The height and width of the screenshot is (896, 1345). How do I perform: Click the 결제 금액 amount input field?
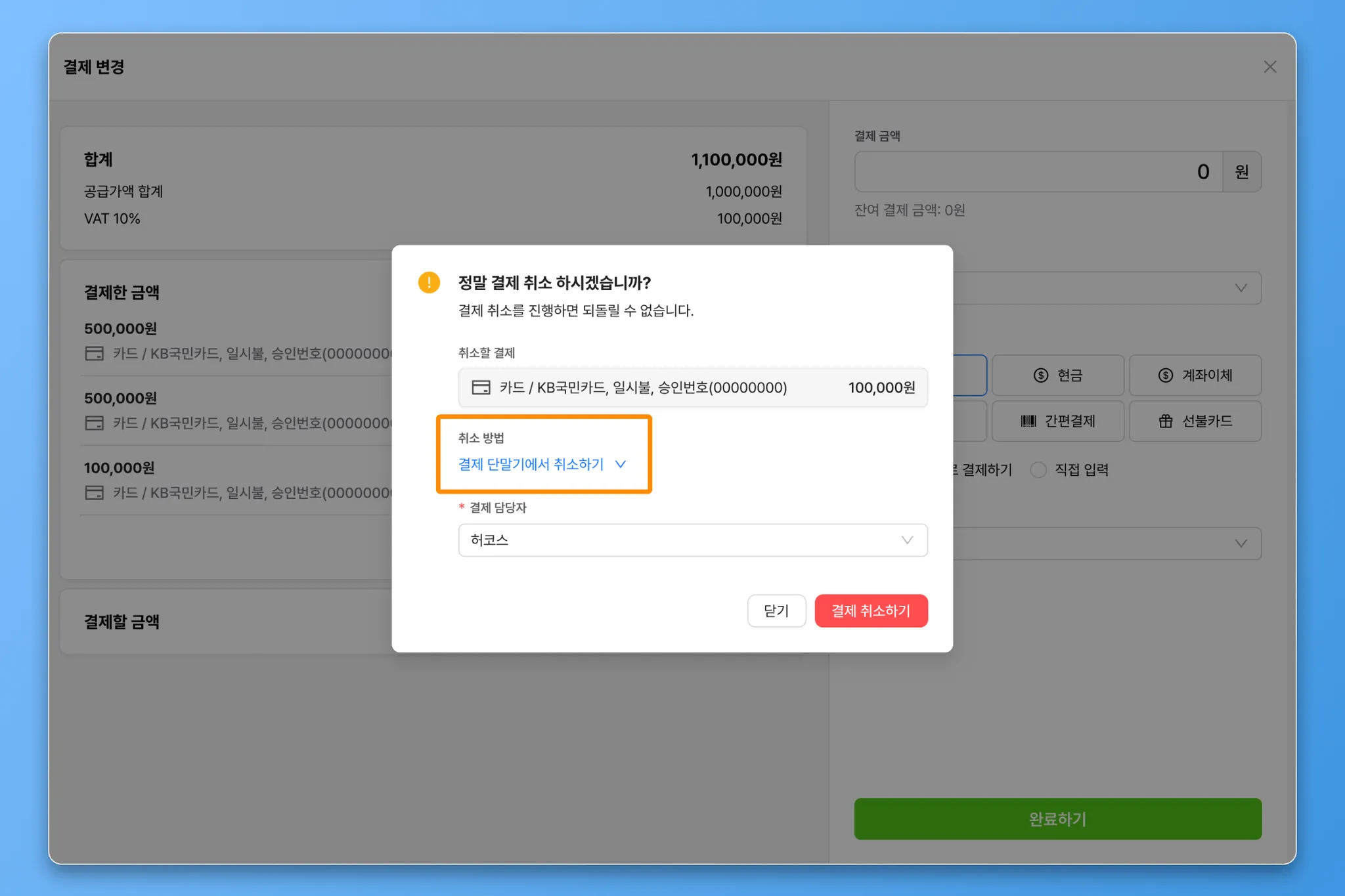pos(1038,172)
